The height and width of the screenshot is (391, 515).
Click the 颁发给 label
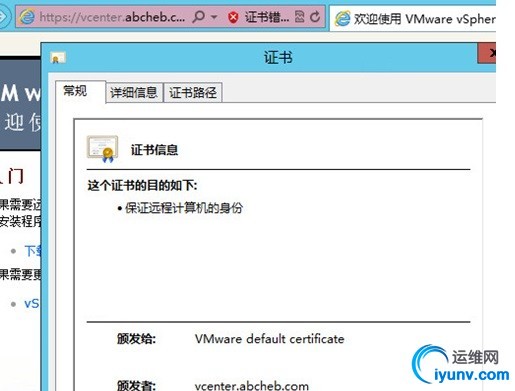point(136,339)
